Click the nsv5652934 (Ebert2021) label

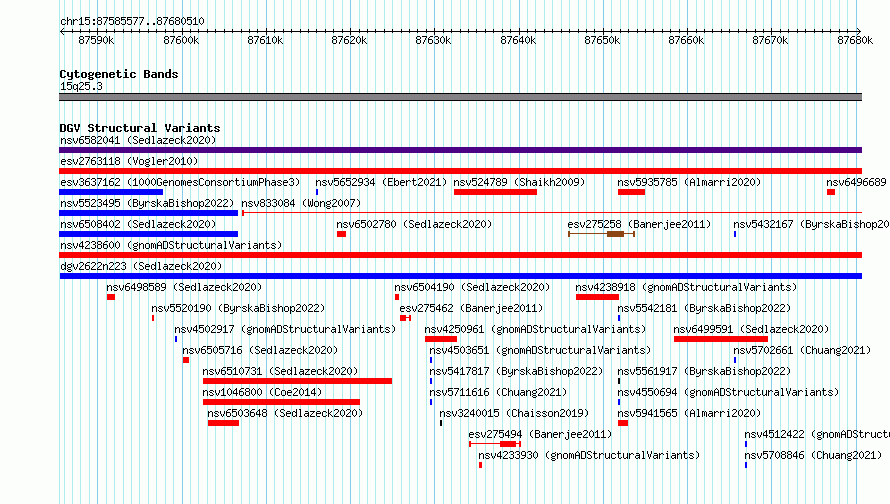point(381,182)
